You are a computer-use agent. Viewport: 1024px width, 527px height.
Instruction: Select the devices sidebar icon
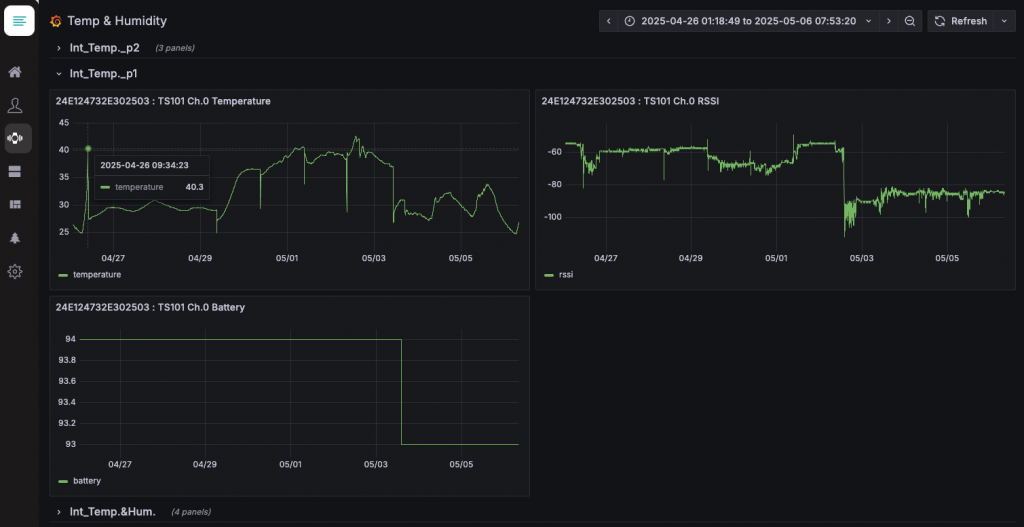(16, 138)
